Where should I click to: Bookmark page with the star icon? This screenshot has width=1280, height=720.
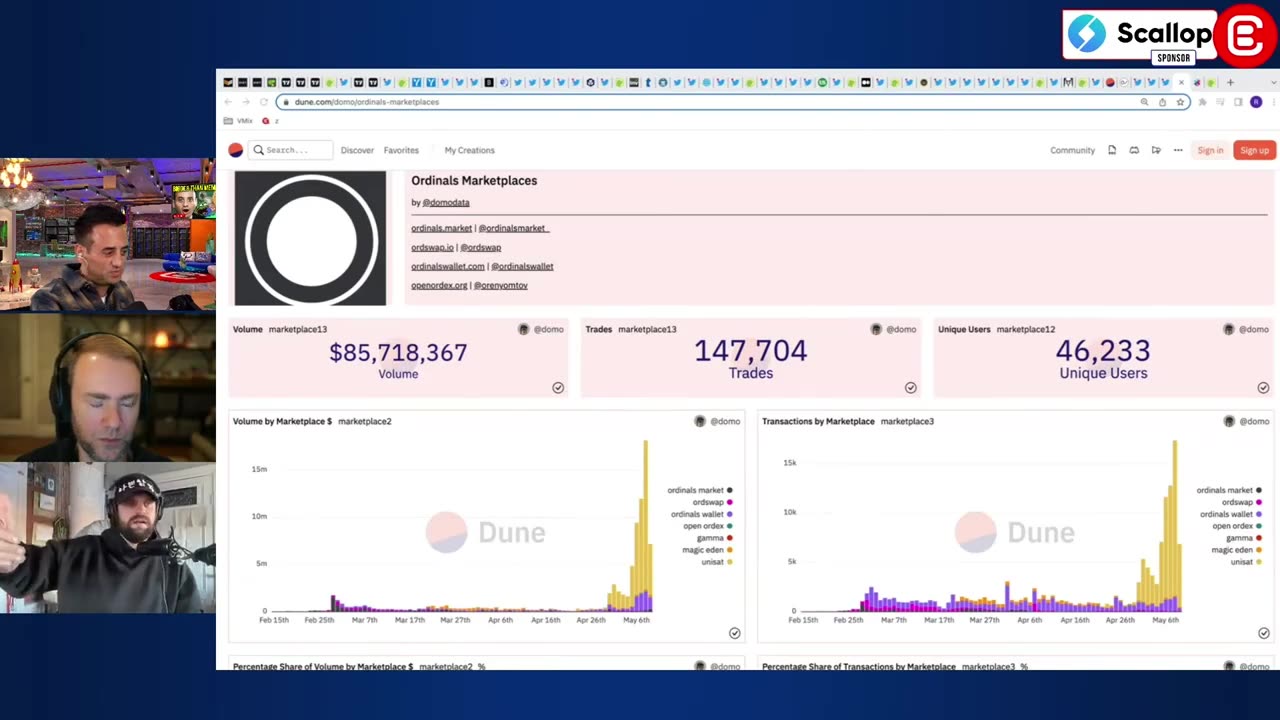pyautogui.click(x=1180, y=102)
